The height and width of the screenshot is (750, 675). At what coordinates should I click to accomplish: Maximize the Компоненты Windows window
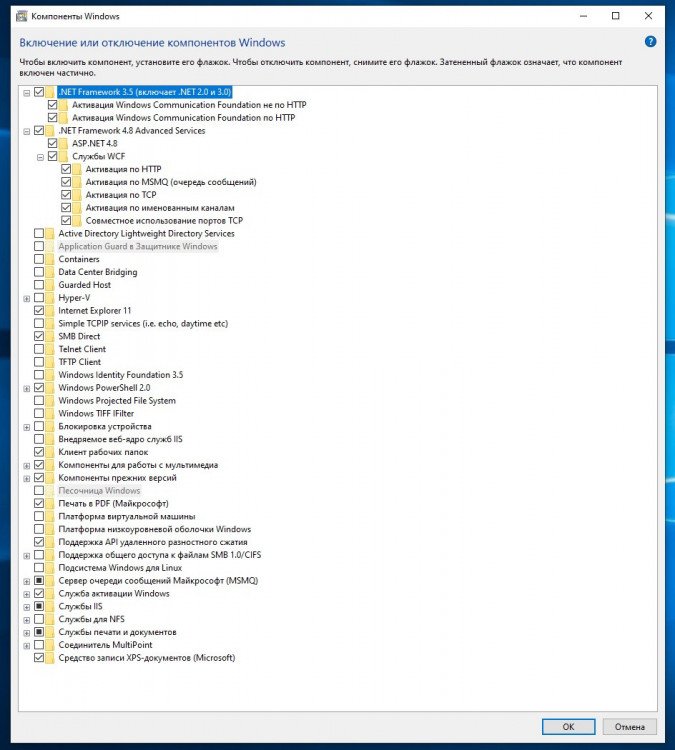coord(616,16)
